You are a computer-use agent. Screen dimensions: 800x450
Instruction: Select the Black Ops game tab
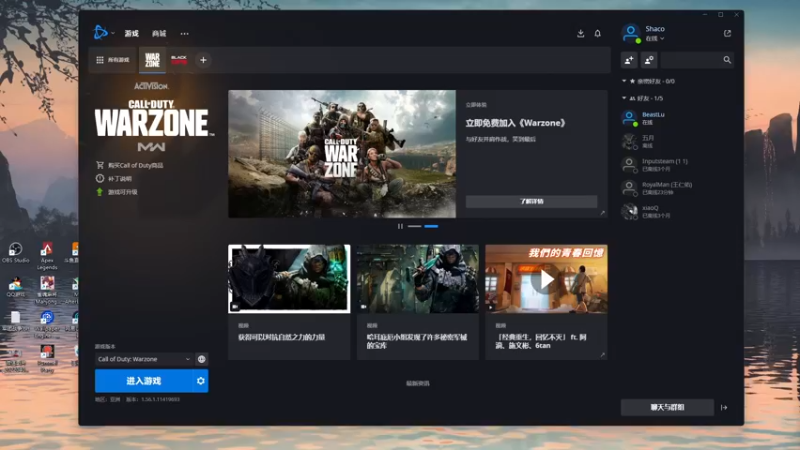click(x=179, y=60)
